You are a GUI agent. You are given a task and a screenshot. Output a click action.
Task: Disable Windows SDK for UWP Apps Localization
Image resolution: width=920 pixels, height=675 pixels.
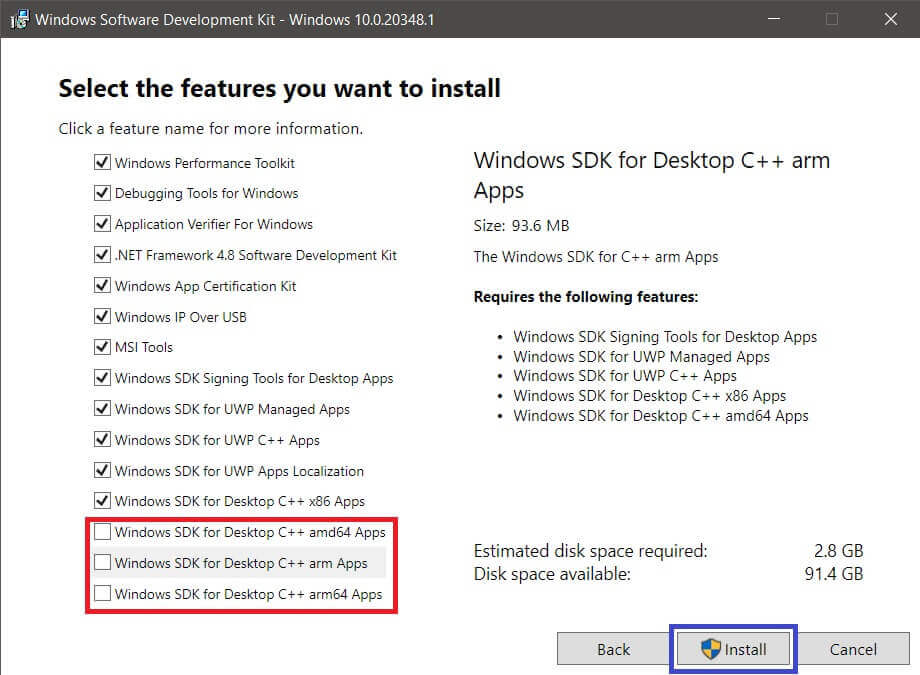coord(102,470)
